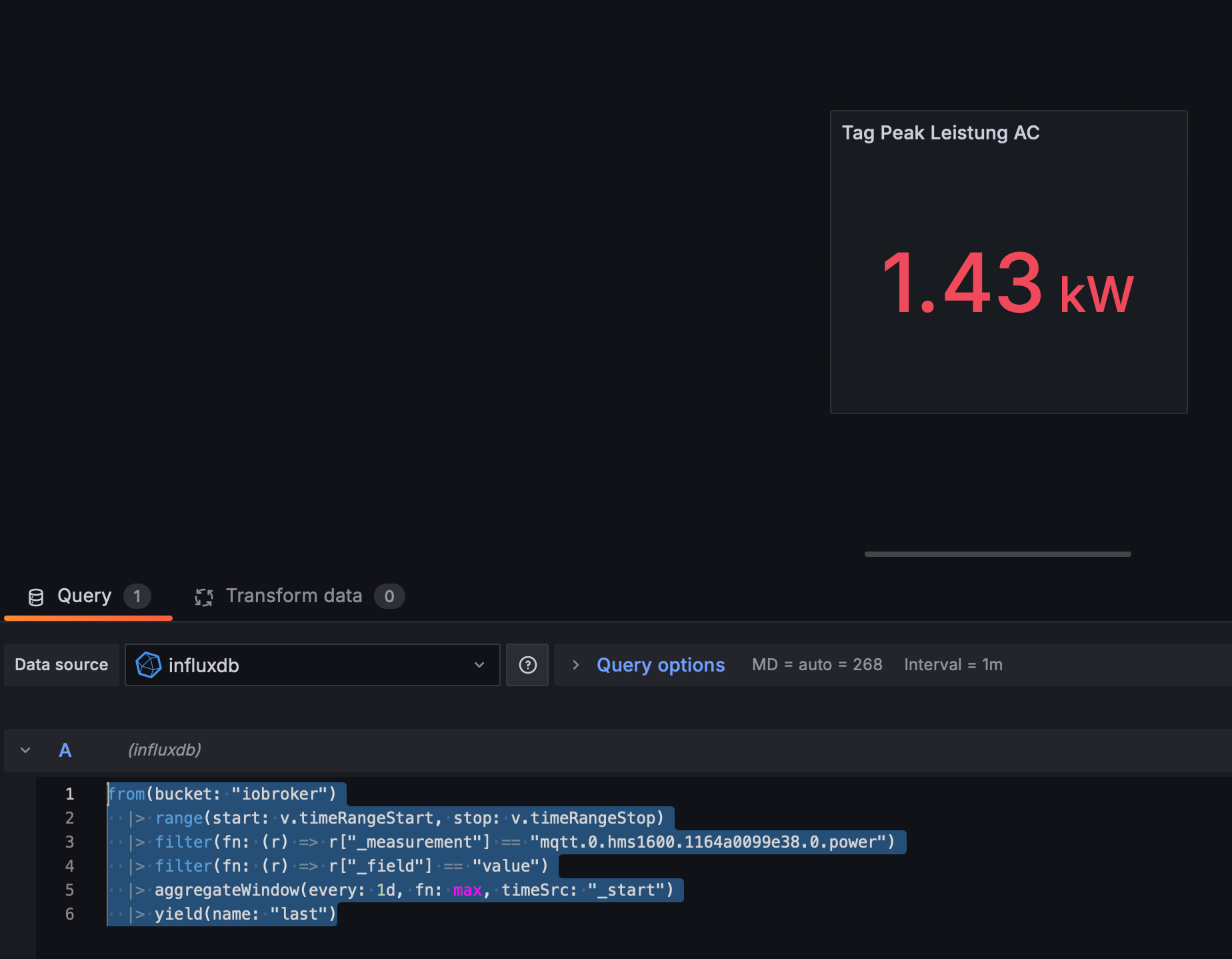Click the Query options link
Viewport: 1232px width, 959px height.
click(660, 665)
